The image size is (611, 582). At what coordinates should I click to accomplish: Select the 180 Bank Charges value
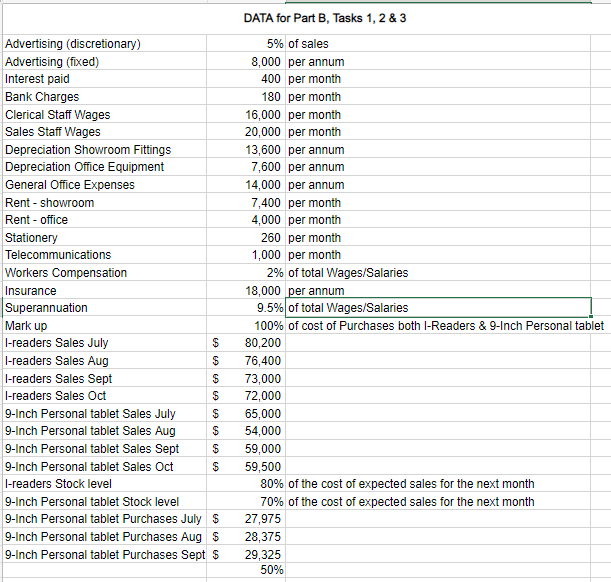[x=246, y=97]
